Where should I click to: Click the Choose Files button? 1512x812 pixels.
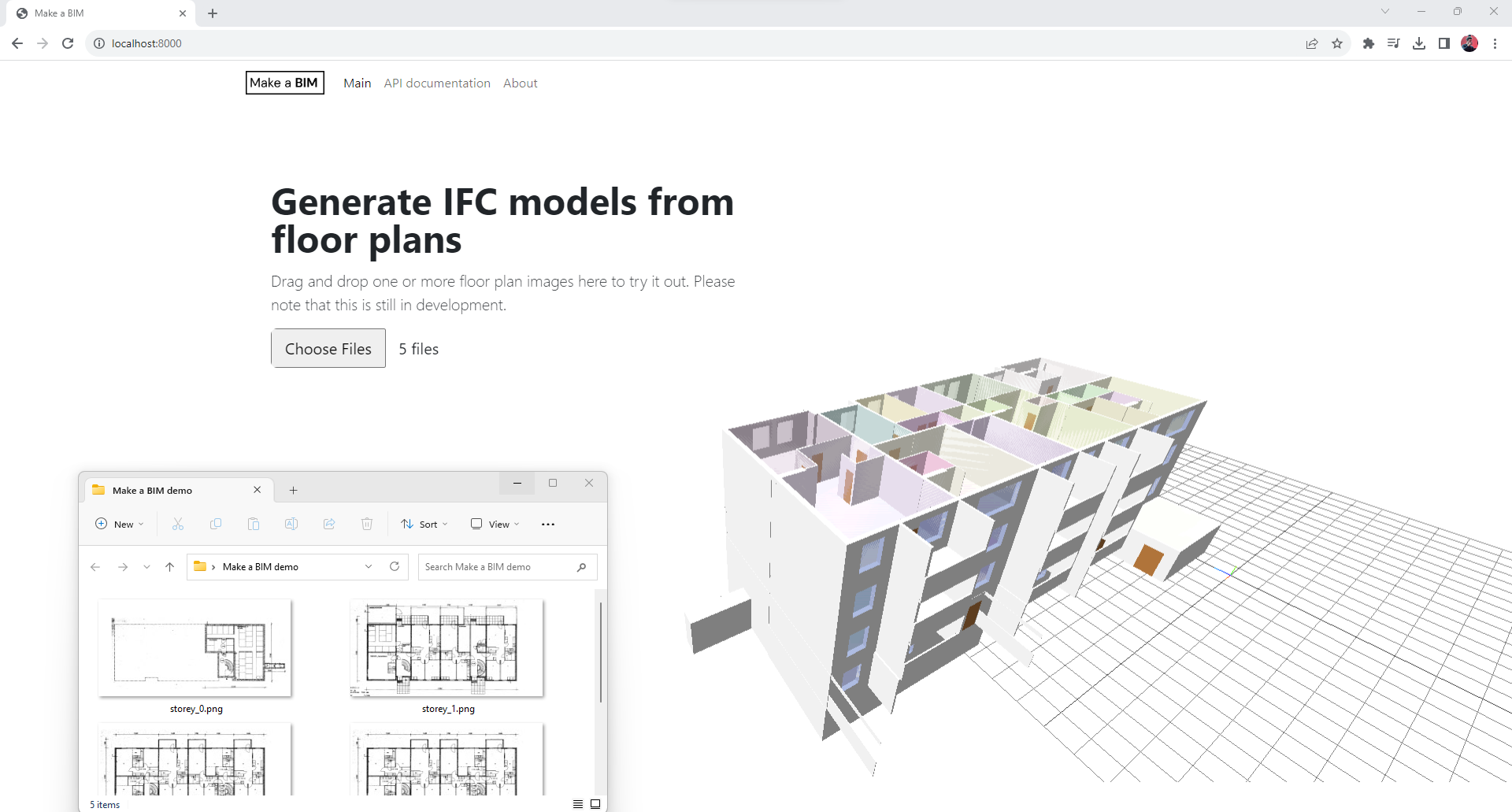click(x=328, y=348)
